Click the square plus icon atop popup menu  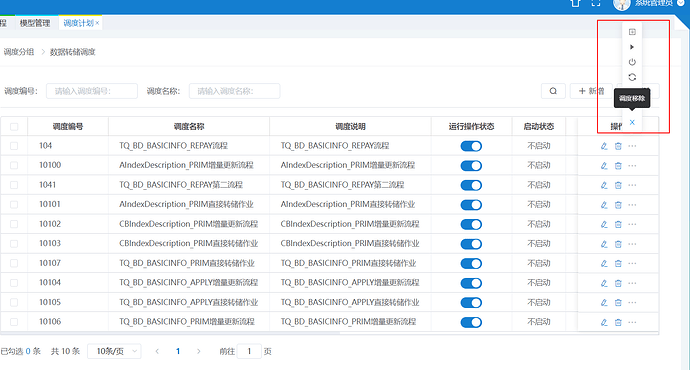click(632, 32)
